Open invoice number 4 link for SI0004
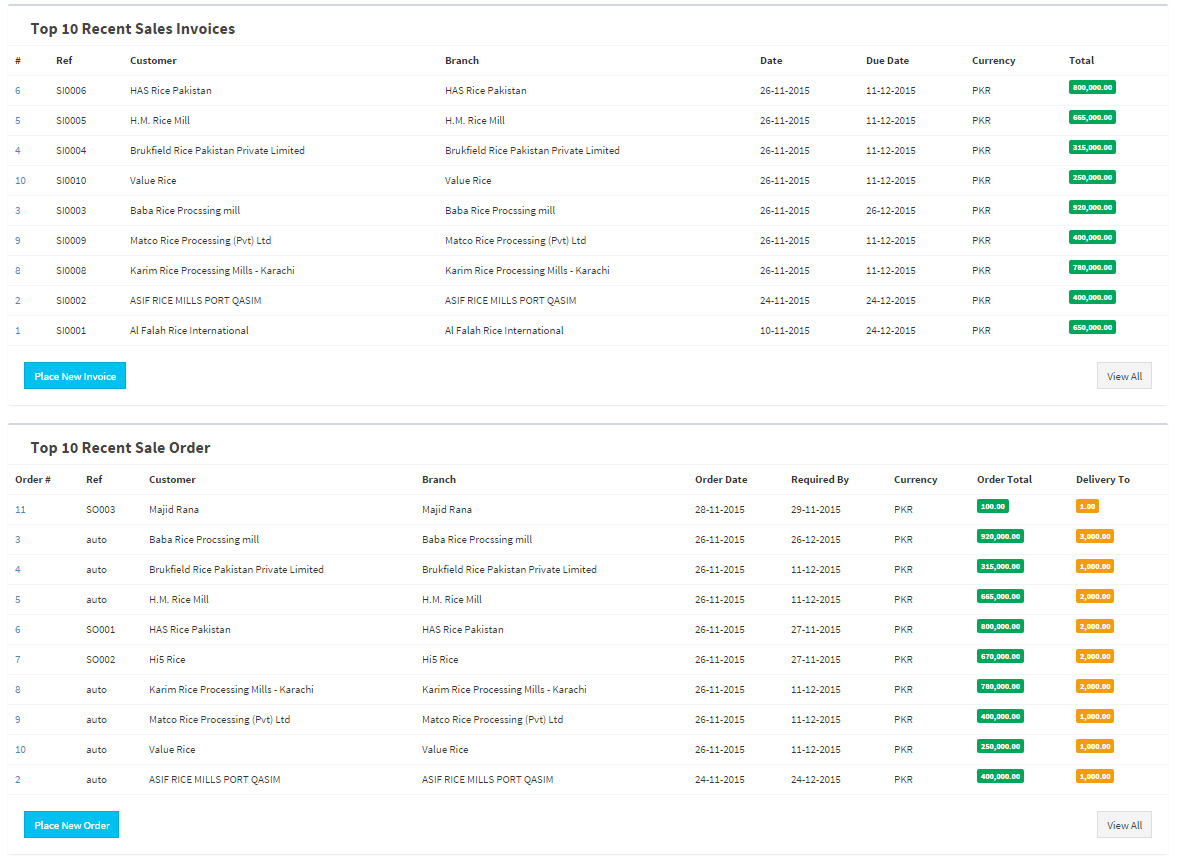Image resolution: width=1185 pixels, height=863 pixels. (18, 150)
